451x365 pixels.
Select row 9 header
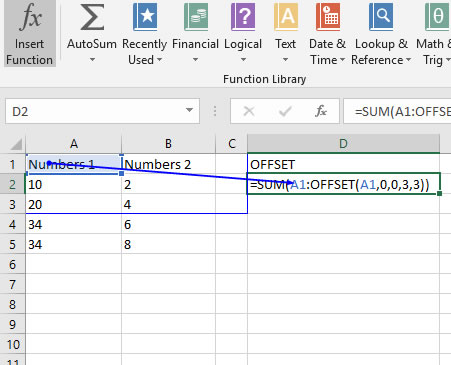point(13,324)
